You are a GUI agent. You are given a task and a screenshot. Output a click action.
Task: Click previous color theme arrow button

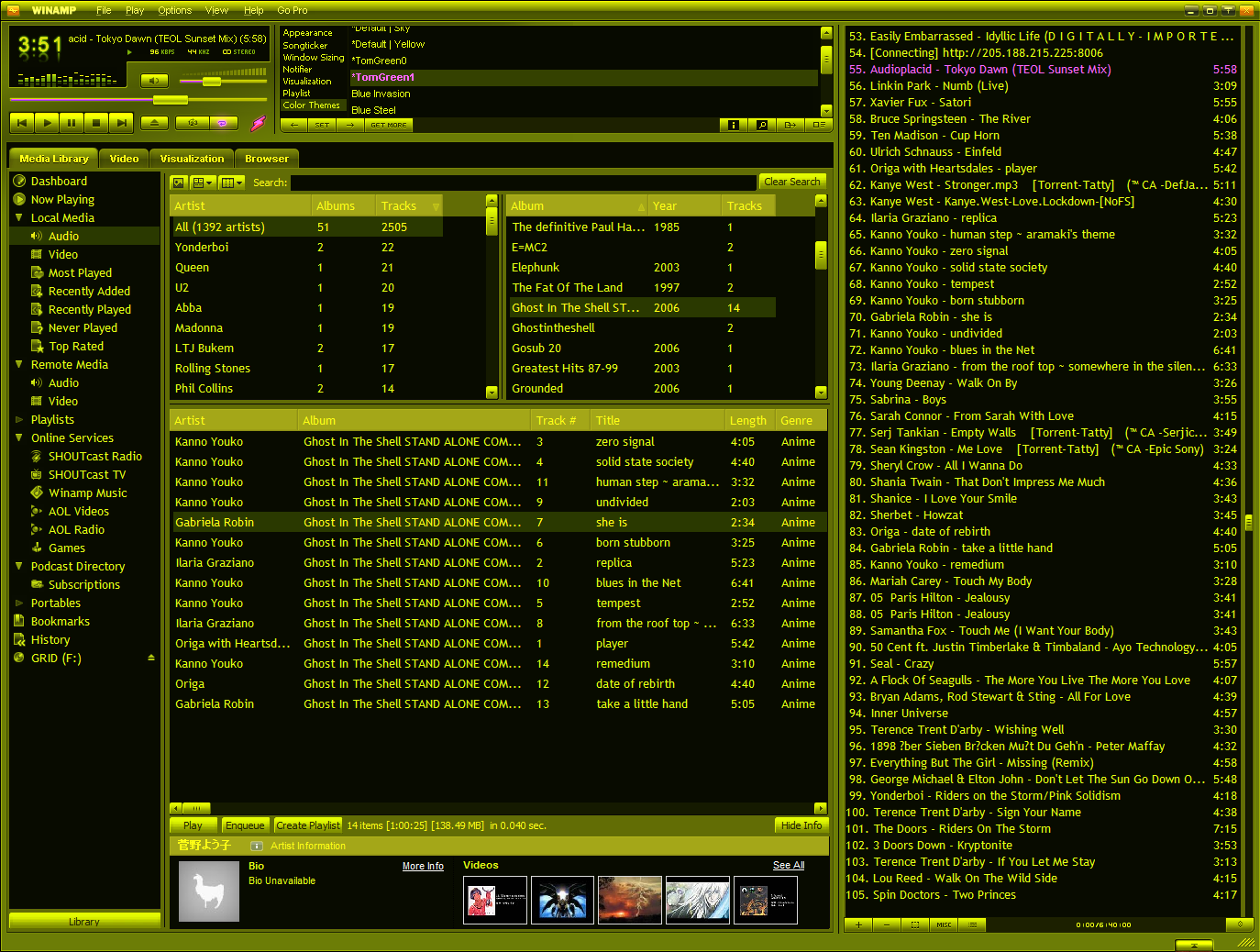(294, 125)
